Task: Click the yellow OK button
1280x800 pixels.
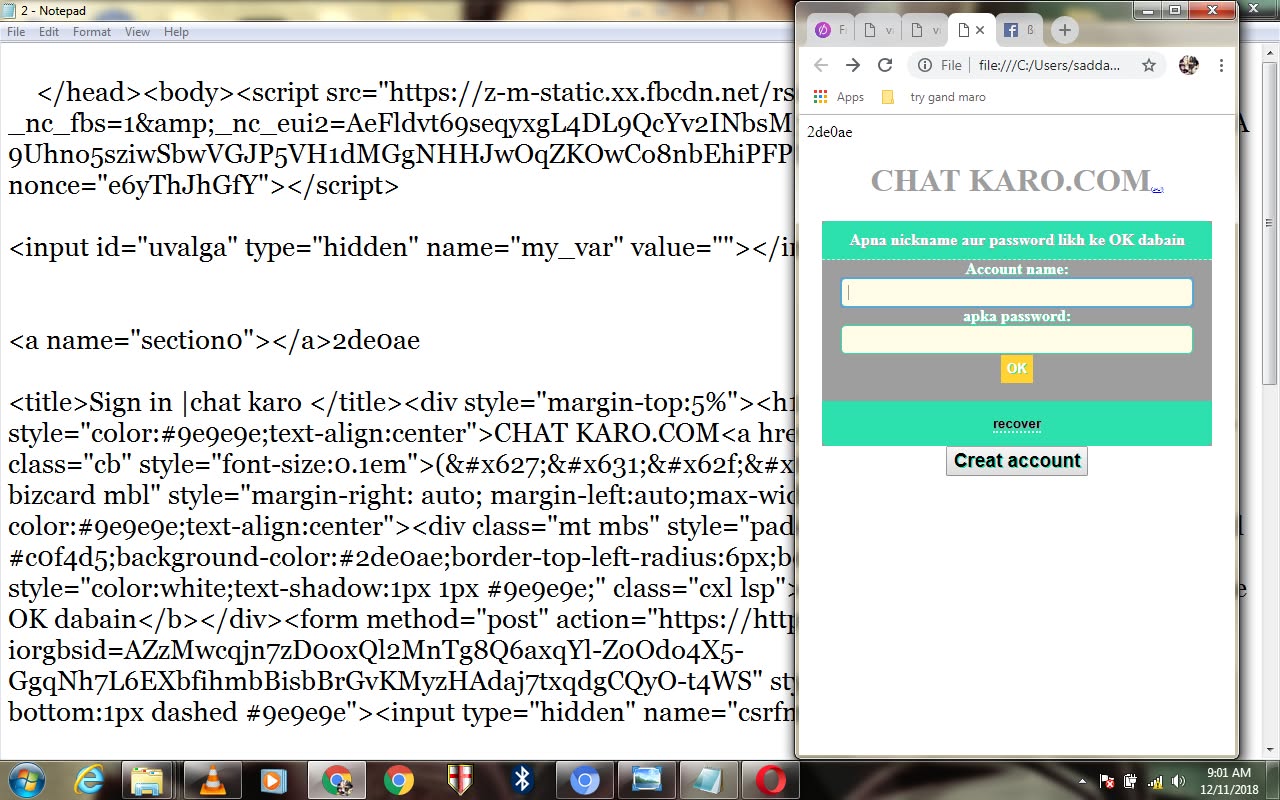Action: pos(1017,369)
